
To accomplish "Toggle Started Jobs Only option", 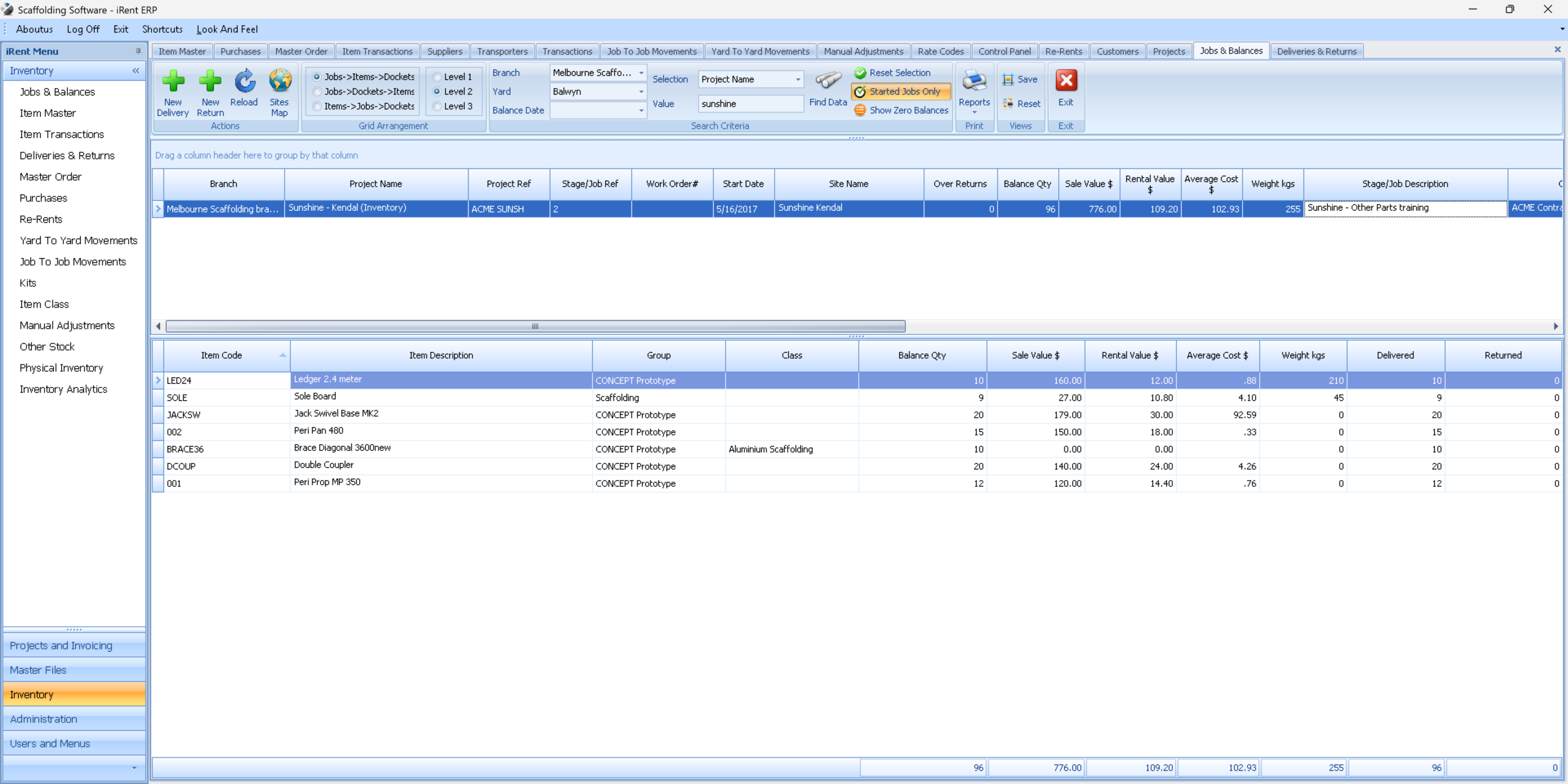I will pos(900,92).
